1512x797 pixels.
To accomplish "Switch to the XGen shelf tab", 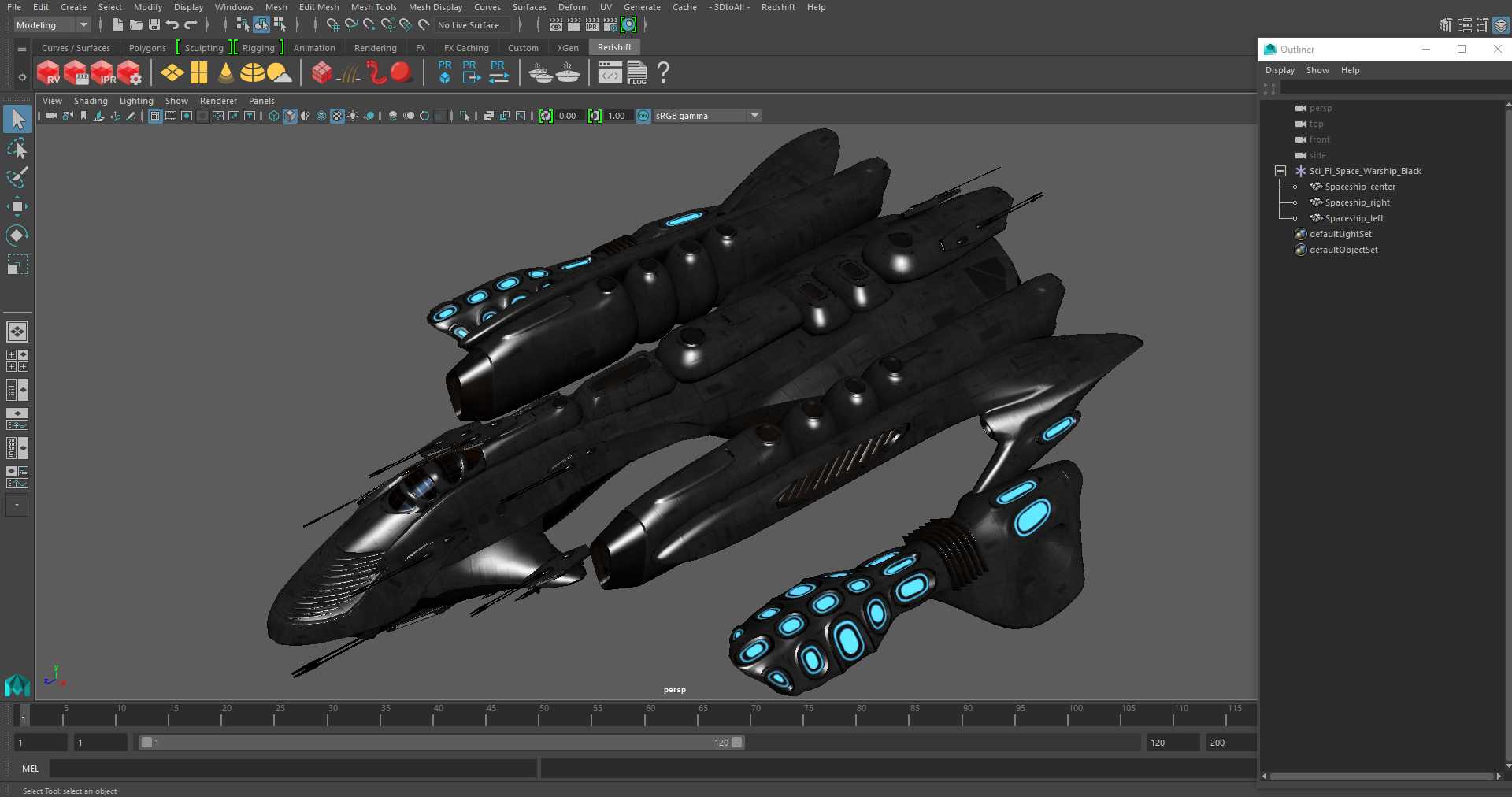I will tap(568, 48).
